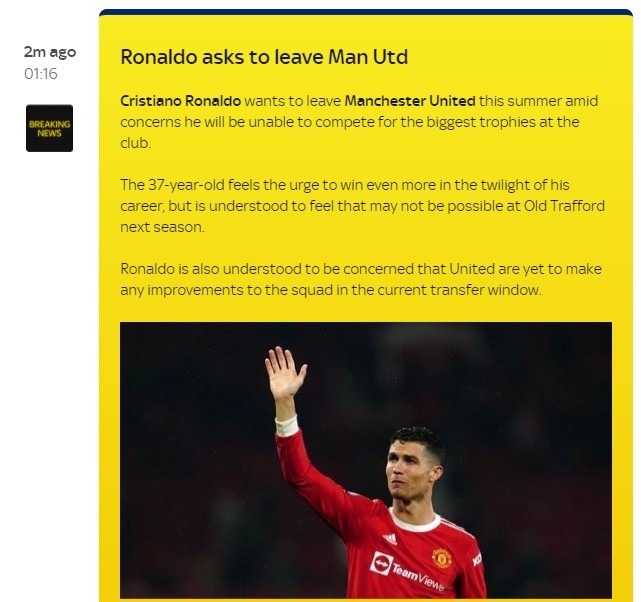Click the word "club." ending first paragraph
Image resolution: width=641 pixels, height=602 pixels.
tap(136, 143)
